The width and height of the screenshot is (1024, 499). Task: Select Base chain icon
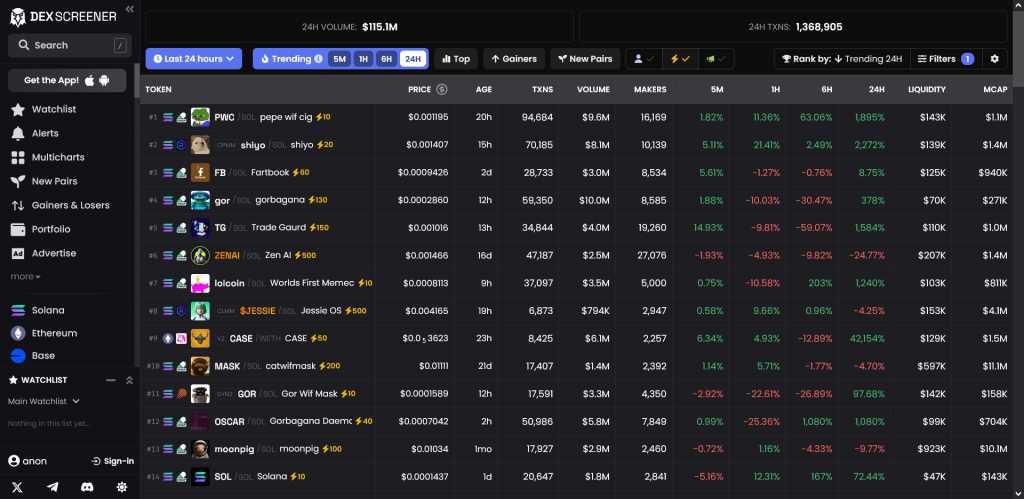point(19,356)
